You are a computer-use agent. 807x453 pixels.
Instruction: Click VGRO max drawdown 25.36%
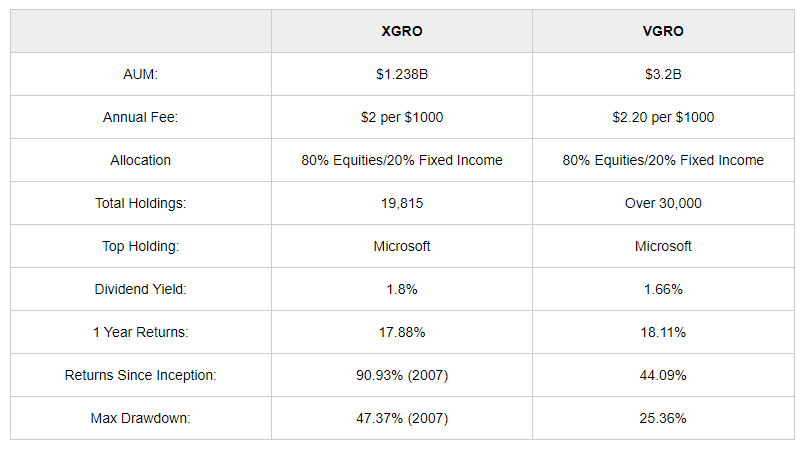[663, 418]
